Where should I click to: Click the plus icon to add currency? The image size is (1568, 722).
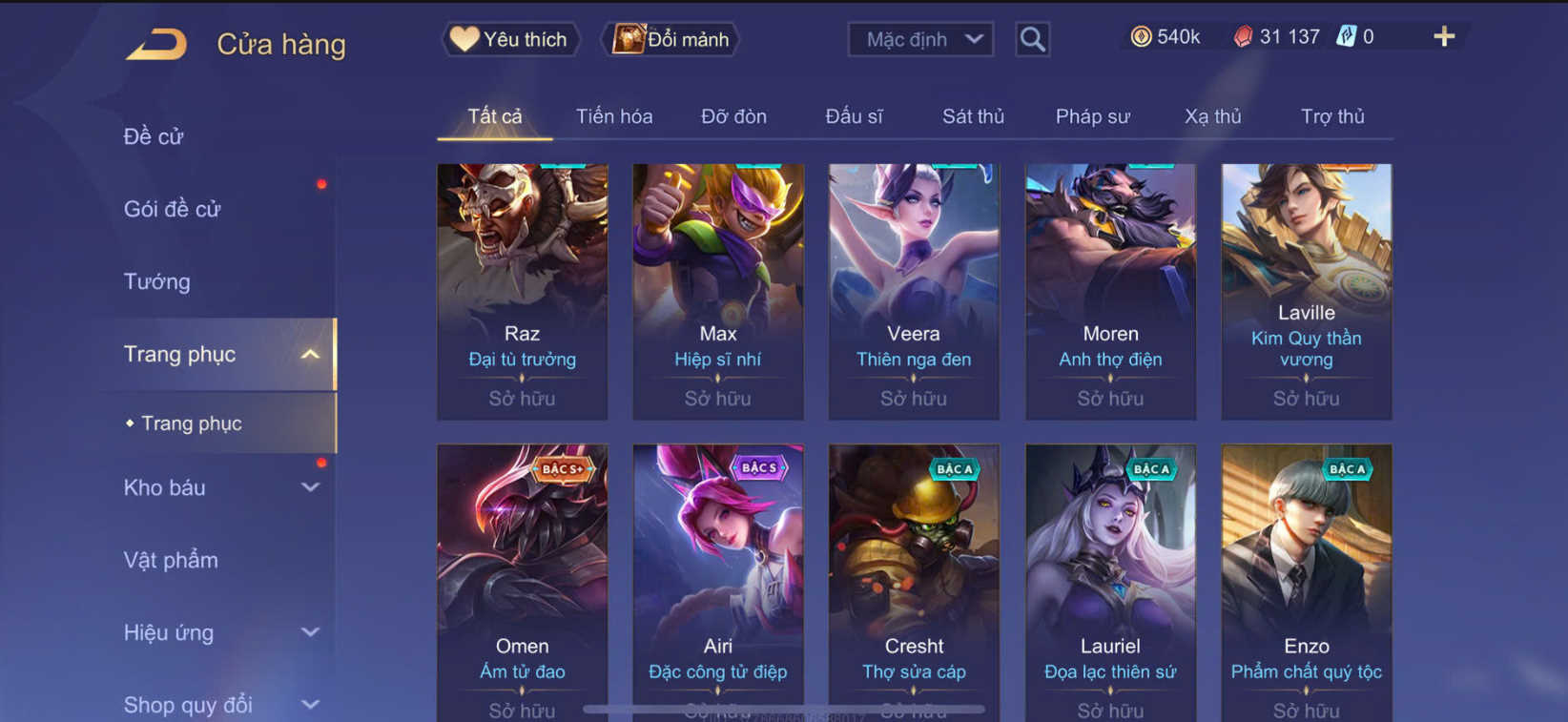(1444, 36)
